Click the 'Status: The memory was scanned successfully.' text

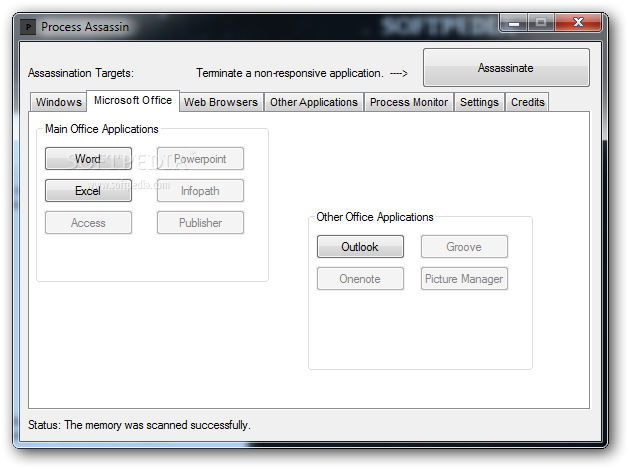click(x=139, y=425)
